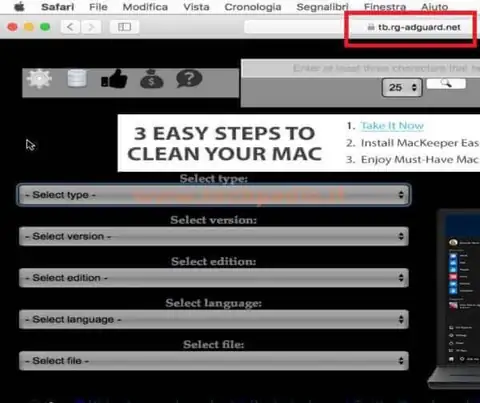Click the Take It Now link
Screen dimensions: 480x403
[392, 126]
